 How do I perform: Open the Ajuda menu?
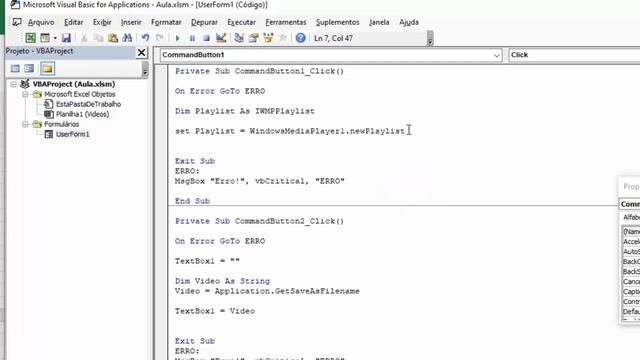409,22
